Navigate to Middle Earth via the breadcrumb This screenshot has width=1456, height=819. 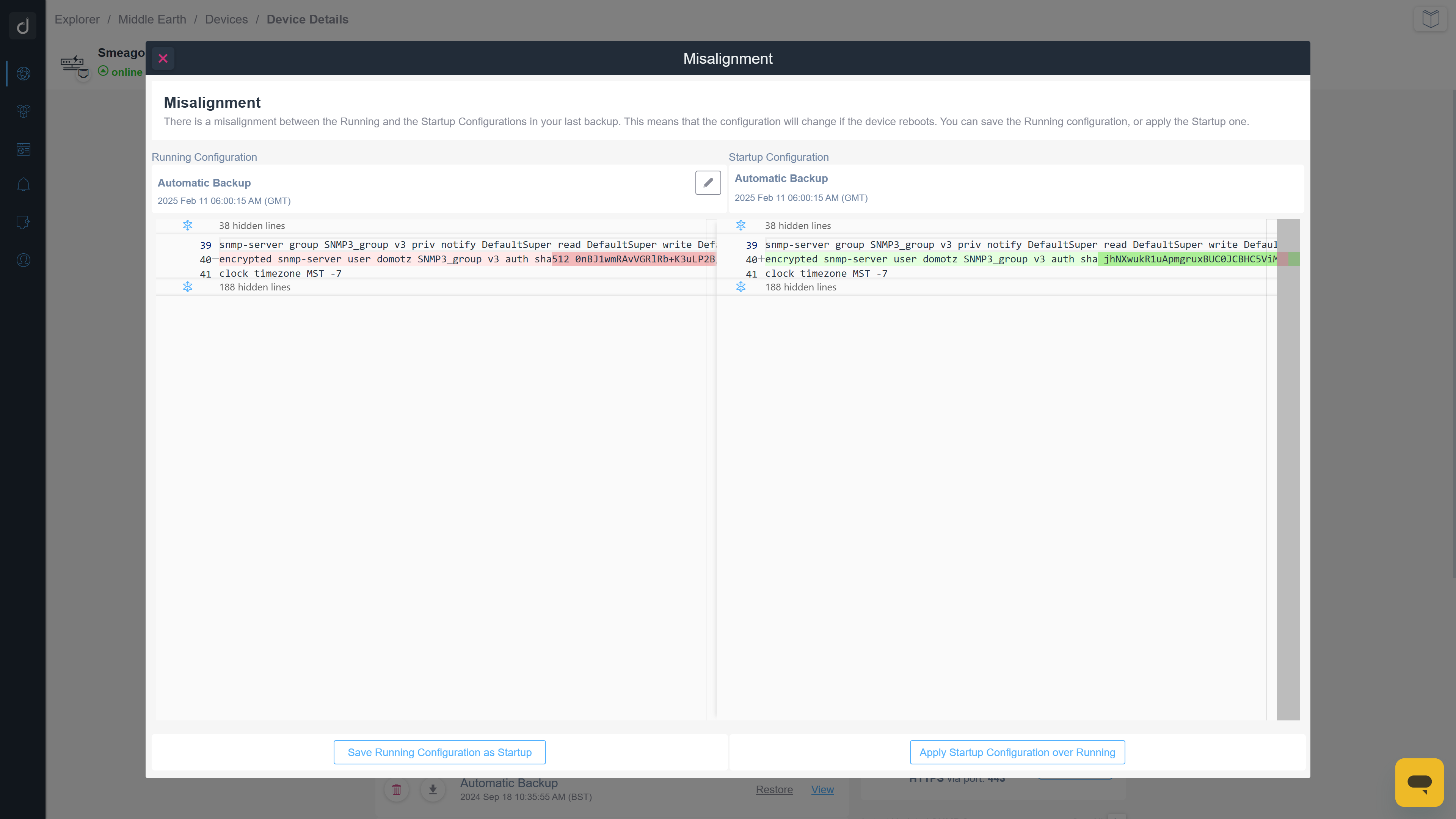pos(152,19)
